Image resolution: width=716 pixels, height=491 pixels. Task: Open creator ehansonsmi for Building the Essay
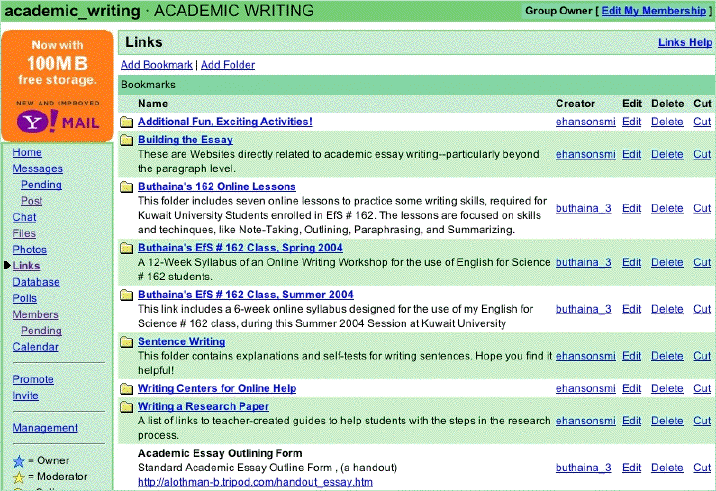point(585,154)
